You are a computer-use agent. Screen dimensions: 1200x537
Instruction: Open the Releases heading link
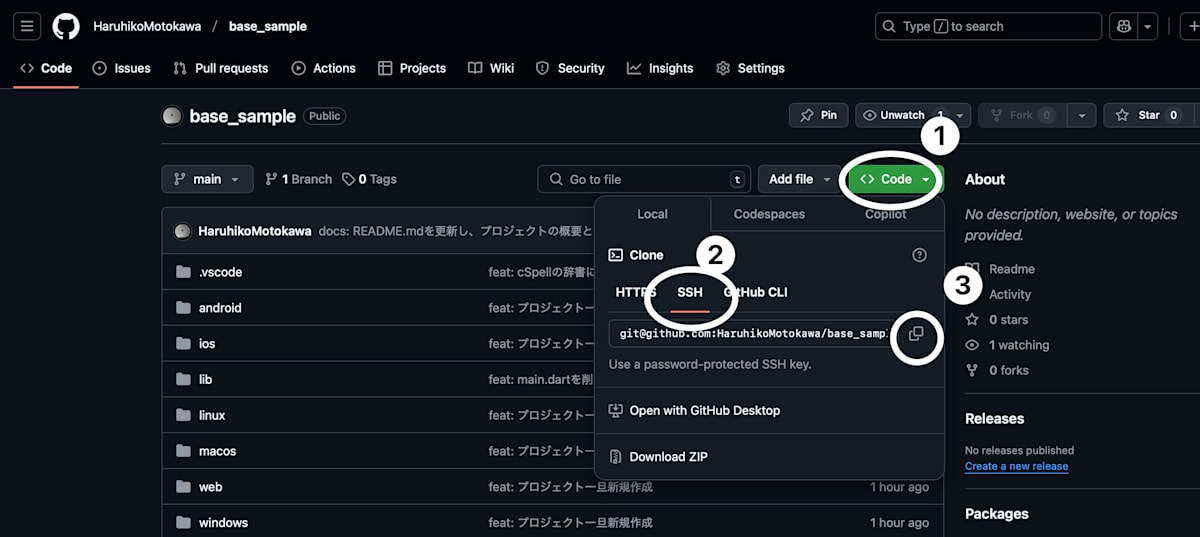(994, 419)
